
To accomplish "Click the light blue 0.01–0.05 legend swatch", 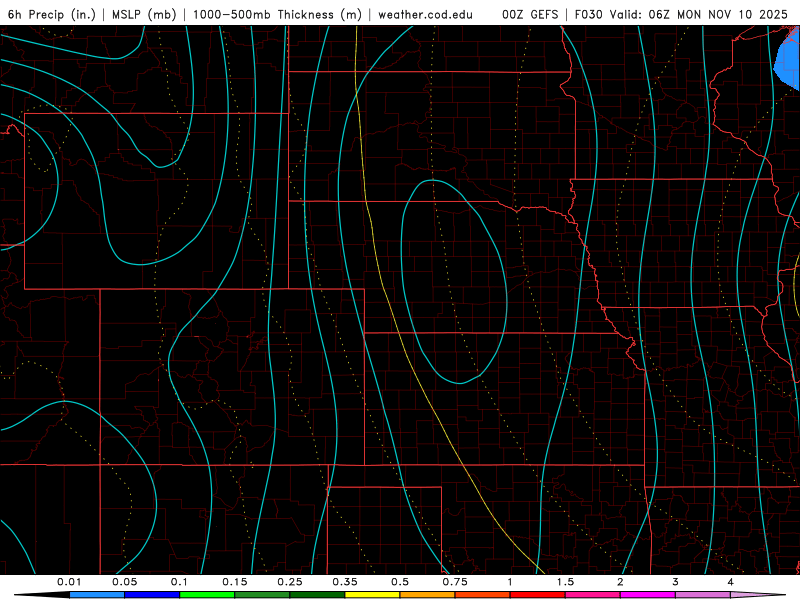I will tap(97, 595).
